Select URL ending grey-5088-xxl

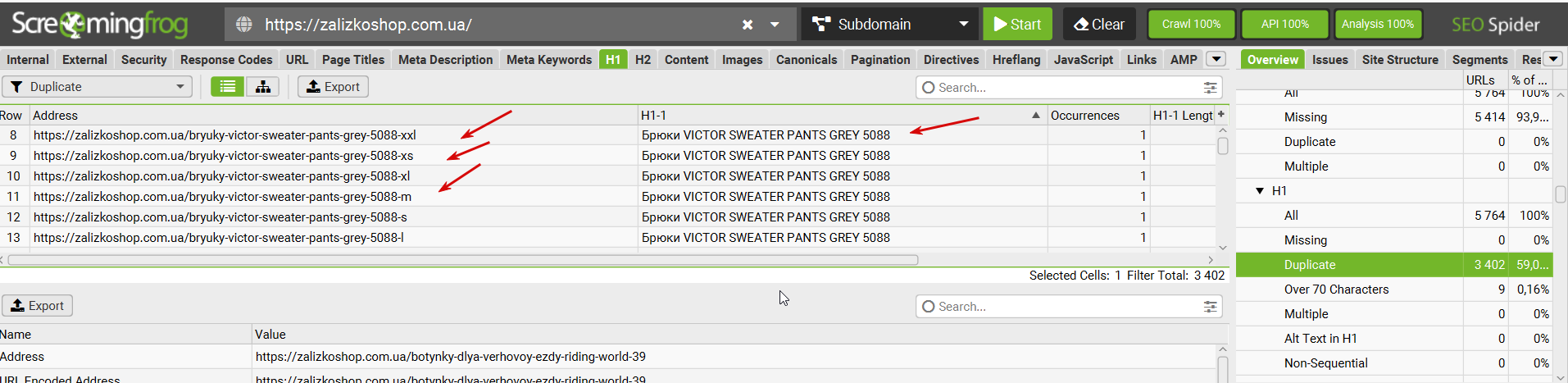(x=225, y=135)
